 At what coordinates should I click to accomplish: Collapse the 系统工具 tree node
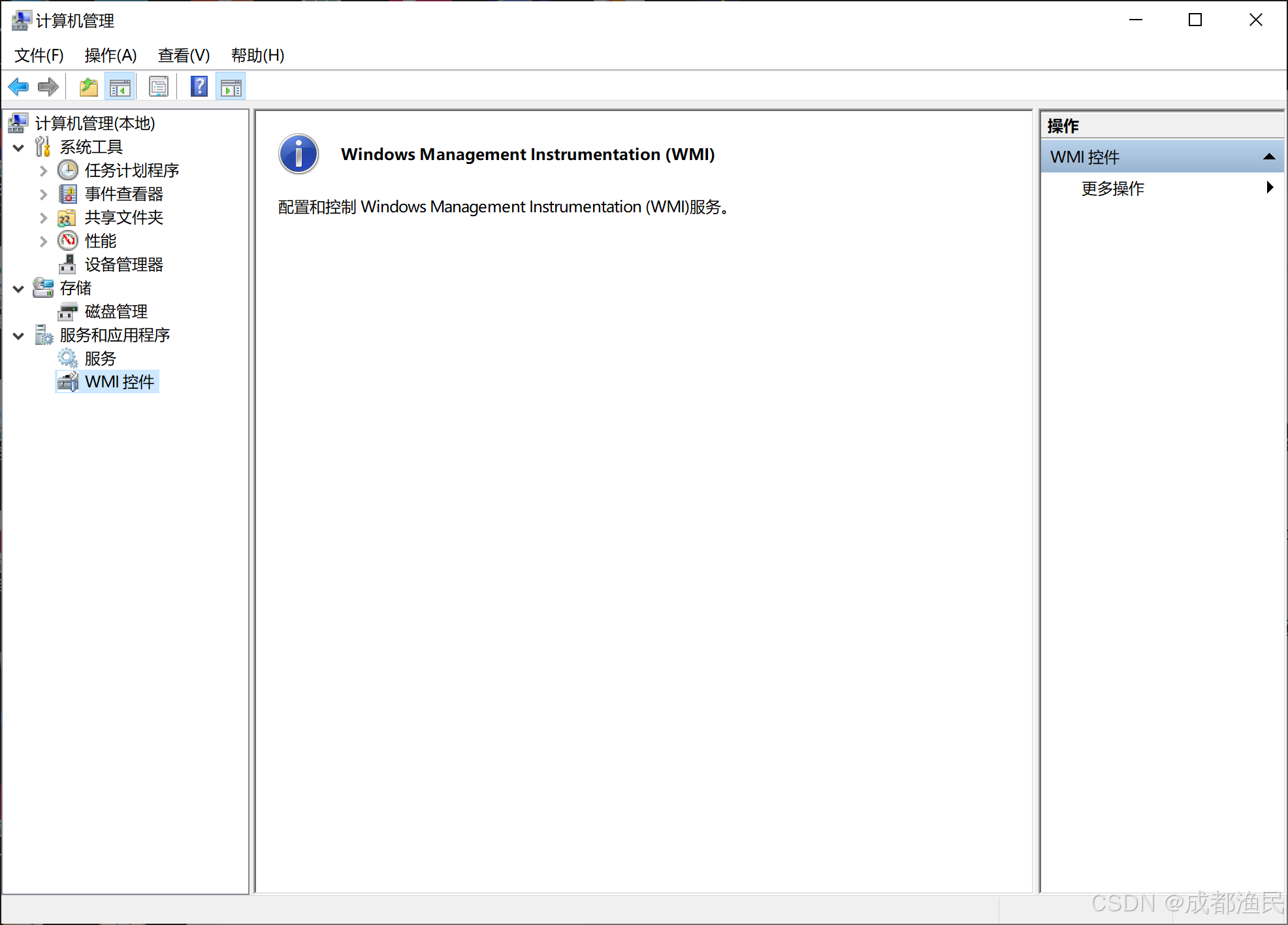coord(19,148)
